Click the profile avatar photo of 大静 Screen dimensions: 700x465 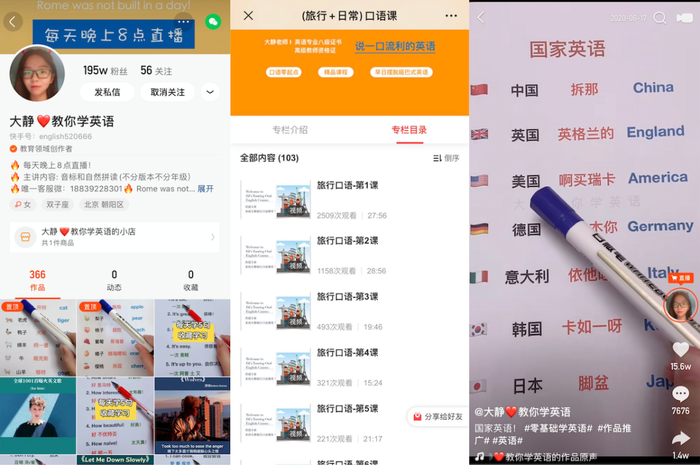pyautogui.click(x=38, y=74)
